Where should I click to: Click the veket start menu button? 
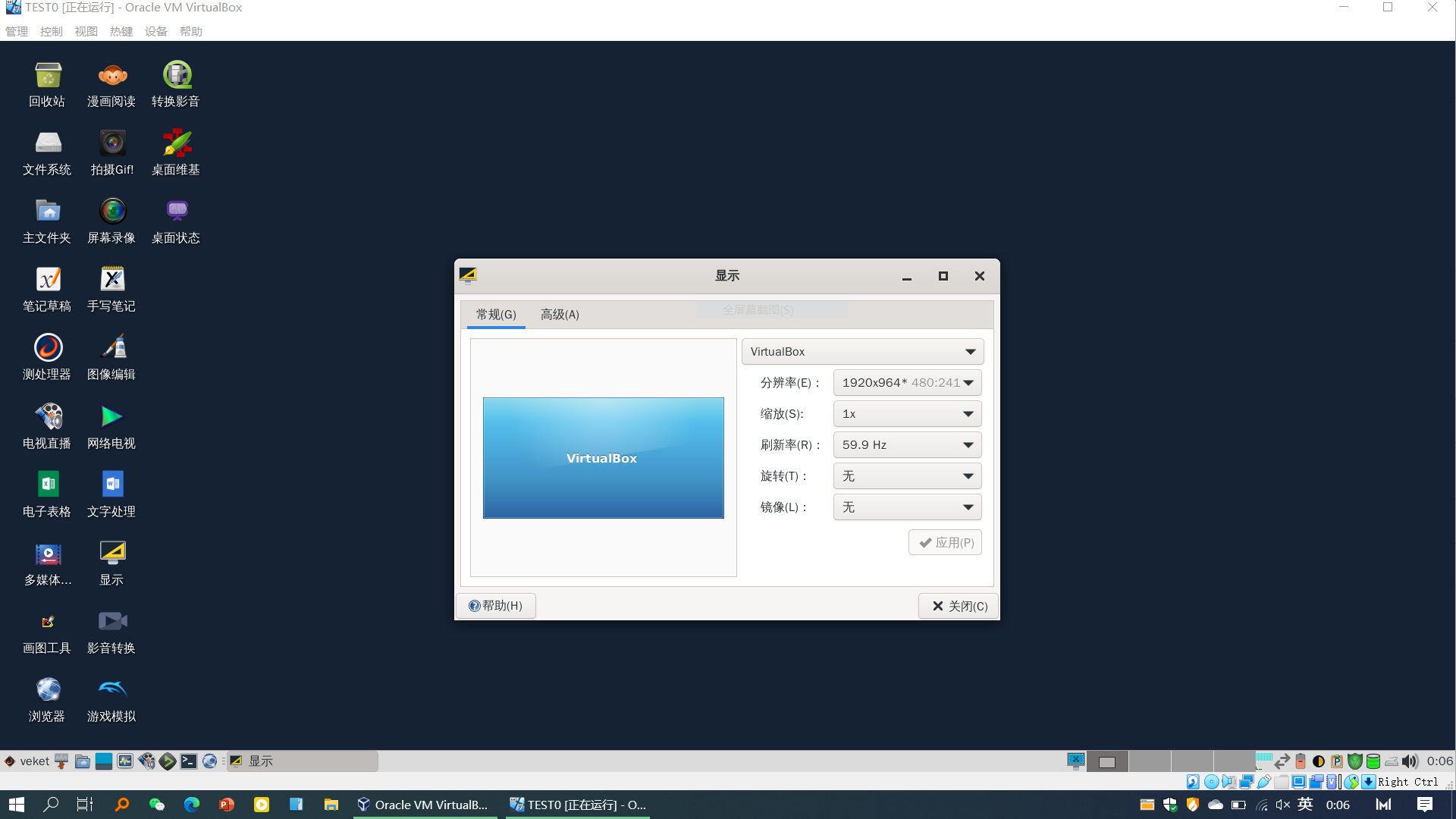[27, 761]
